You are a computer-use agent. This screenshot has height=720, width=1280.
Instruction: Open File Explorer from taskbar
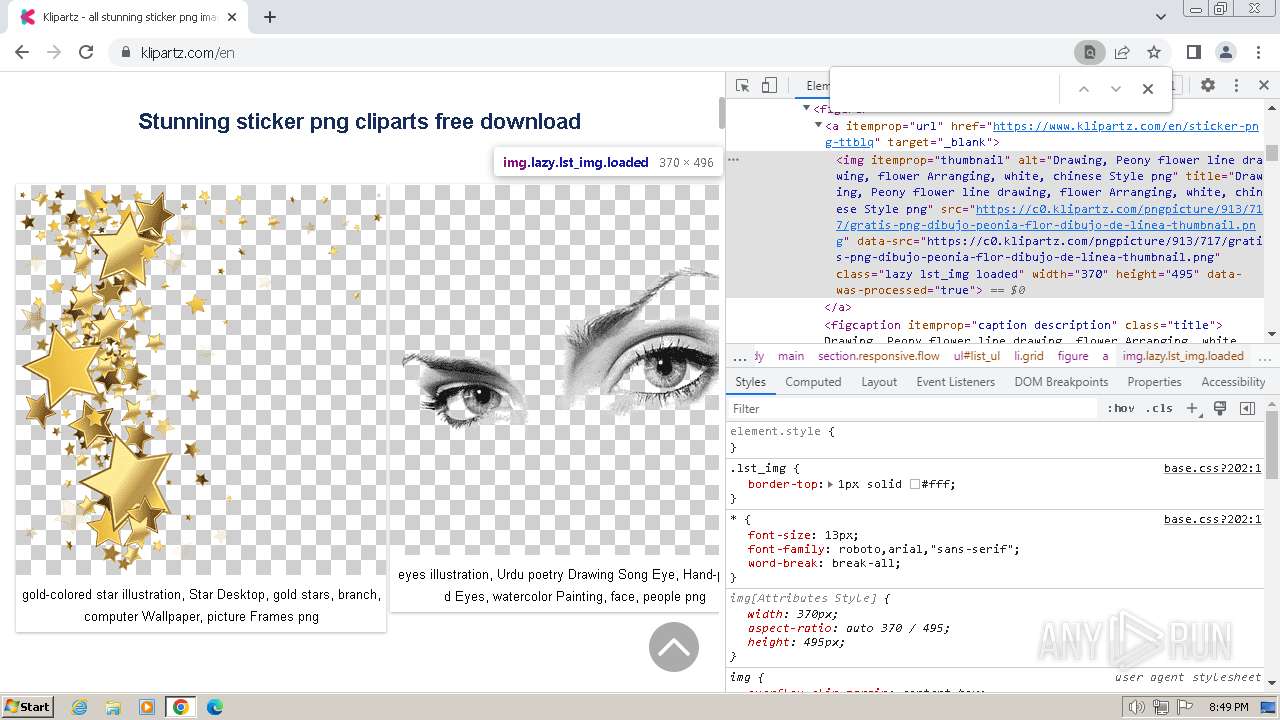113,707
